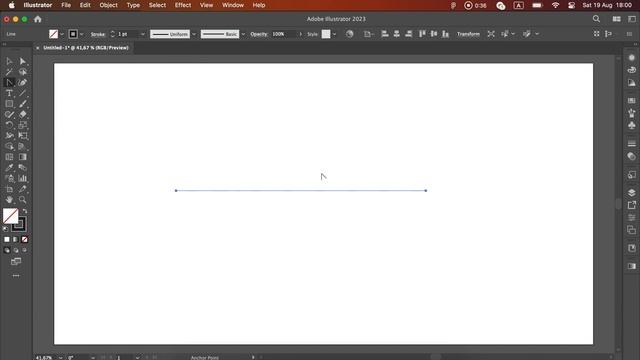640x360 pixels.
Task: Open the Type menu
Action: 133,5
